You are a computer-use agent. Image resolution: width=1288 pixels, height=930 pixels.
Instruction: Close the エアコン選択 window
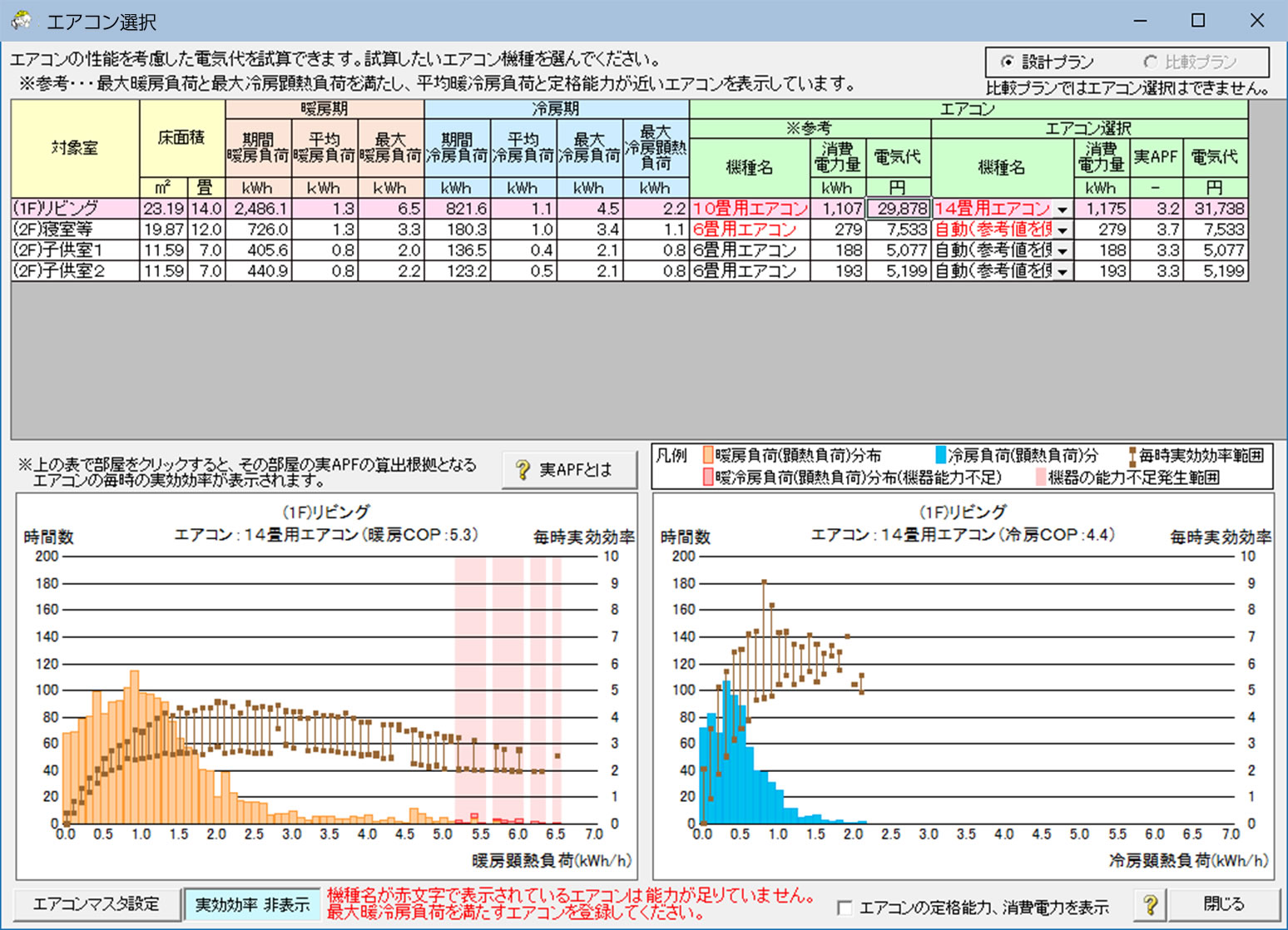(x=1257, y=21)
